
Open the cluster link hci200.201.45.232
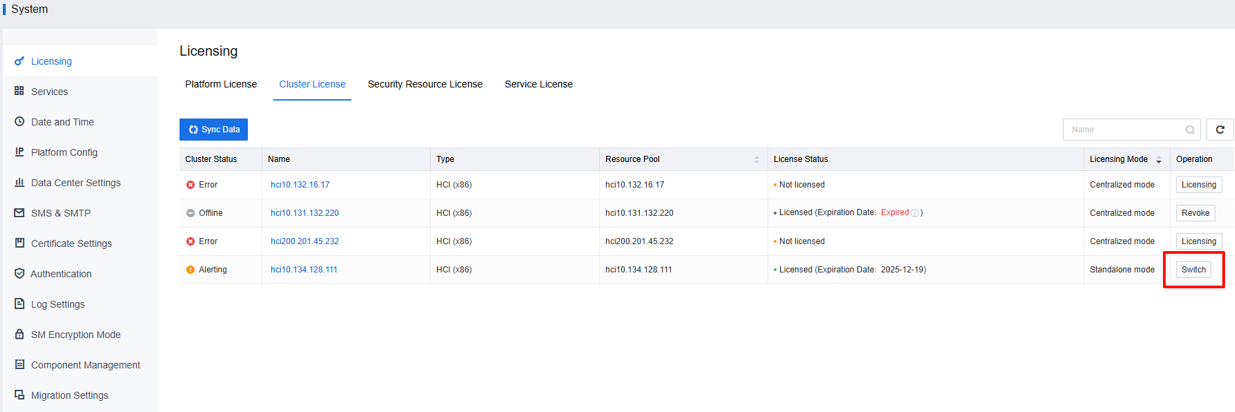click(x=305, y=241)
